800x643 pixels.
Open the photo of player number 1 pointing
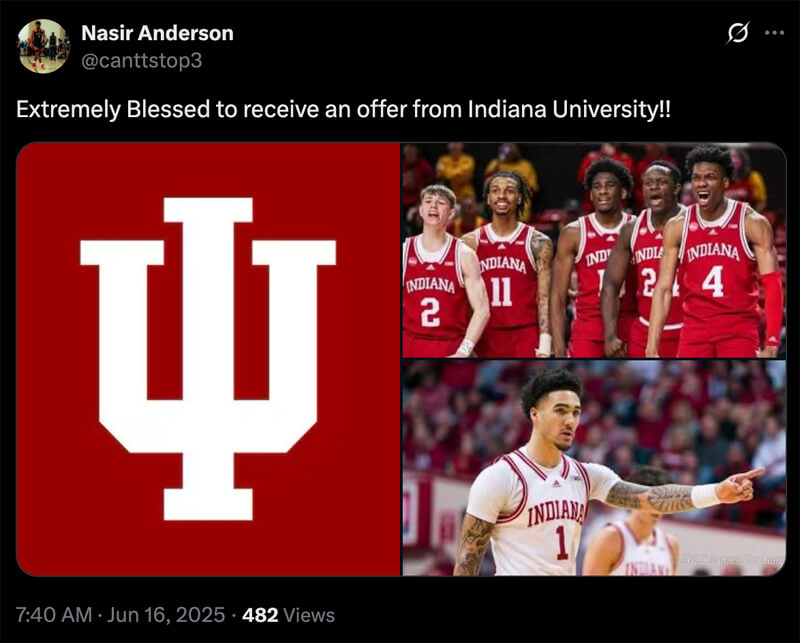click(x=594, y=468)
